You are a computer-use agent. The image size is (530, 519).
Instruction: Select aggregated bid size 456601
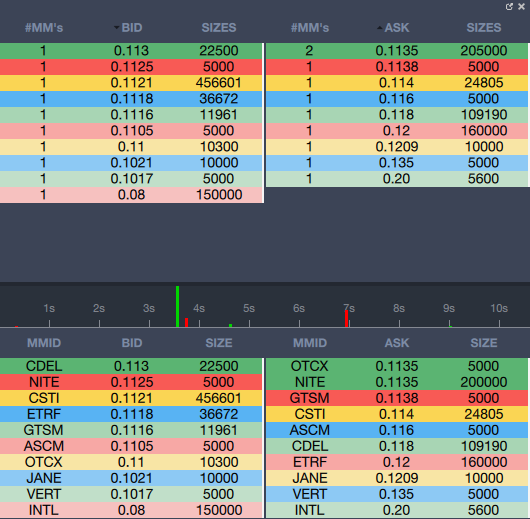[219, 82]
